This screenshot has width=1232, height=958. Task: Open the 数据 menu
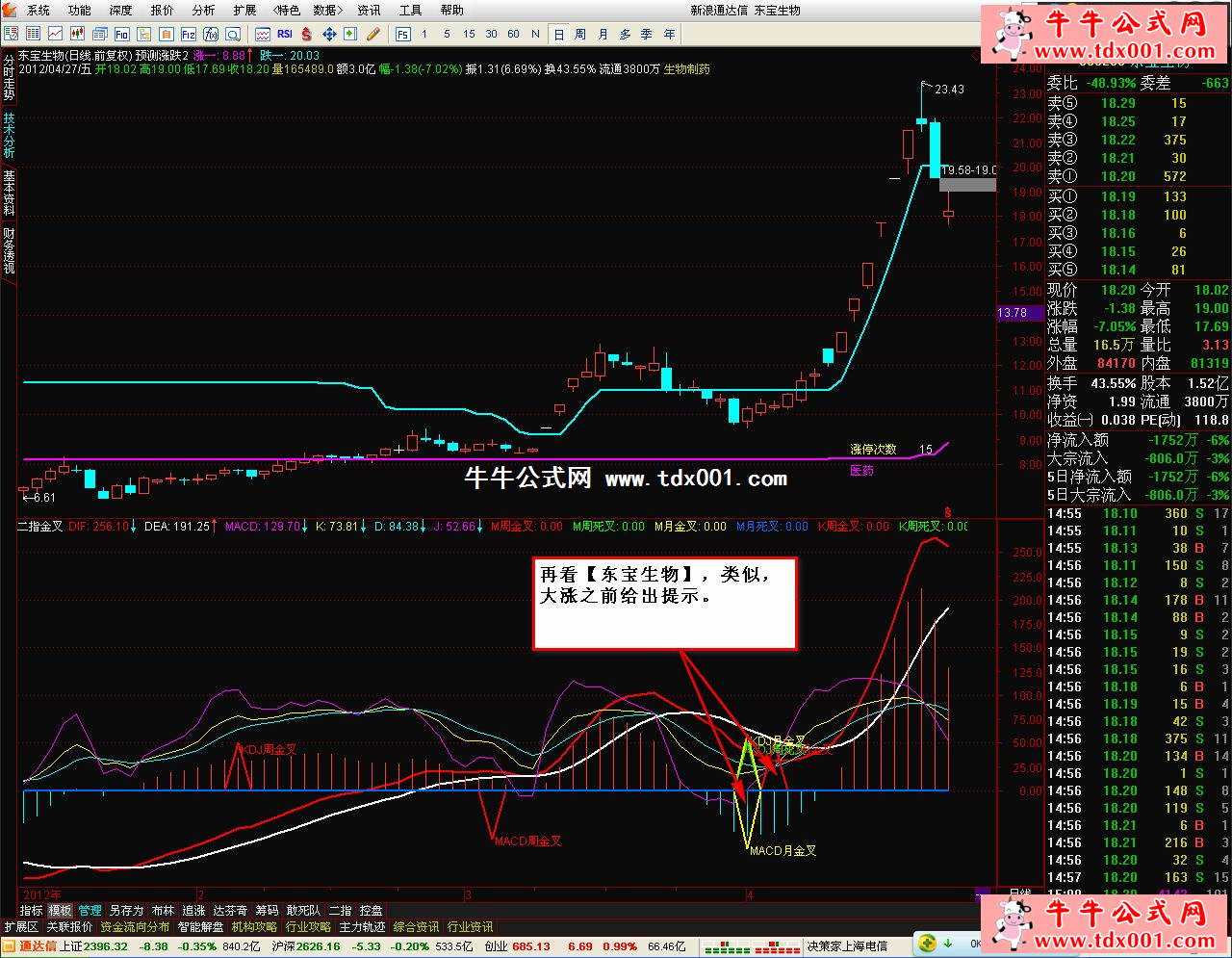point(328,11)
